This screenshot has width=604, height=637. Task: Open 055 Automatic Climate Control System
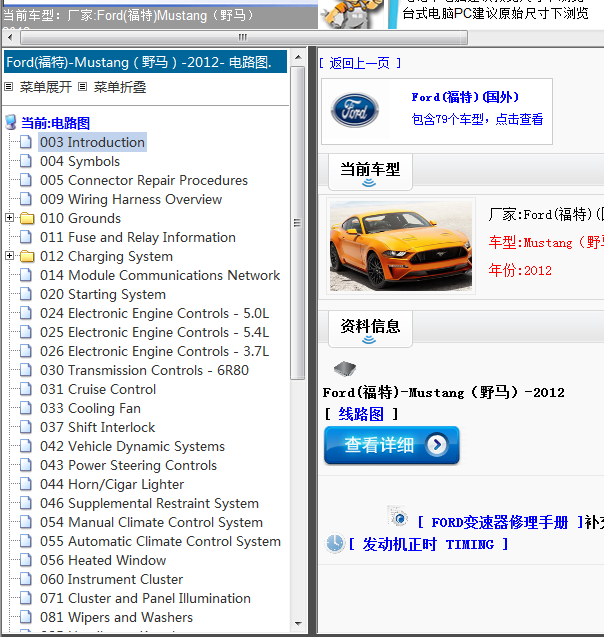[160, 542]
